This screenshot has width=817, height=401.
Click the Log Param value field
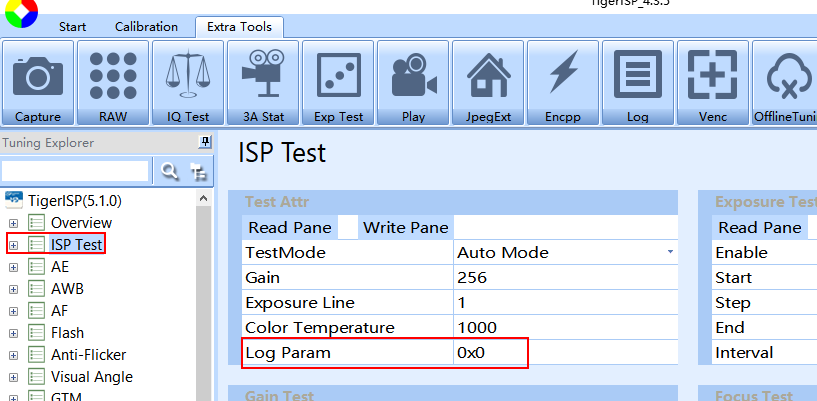[490, 353]
